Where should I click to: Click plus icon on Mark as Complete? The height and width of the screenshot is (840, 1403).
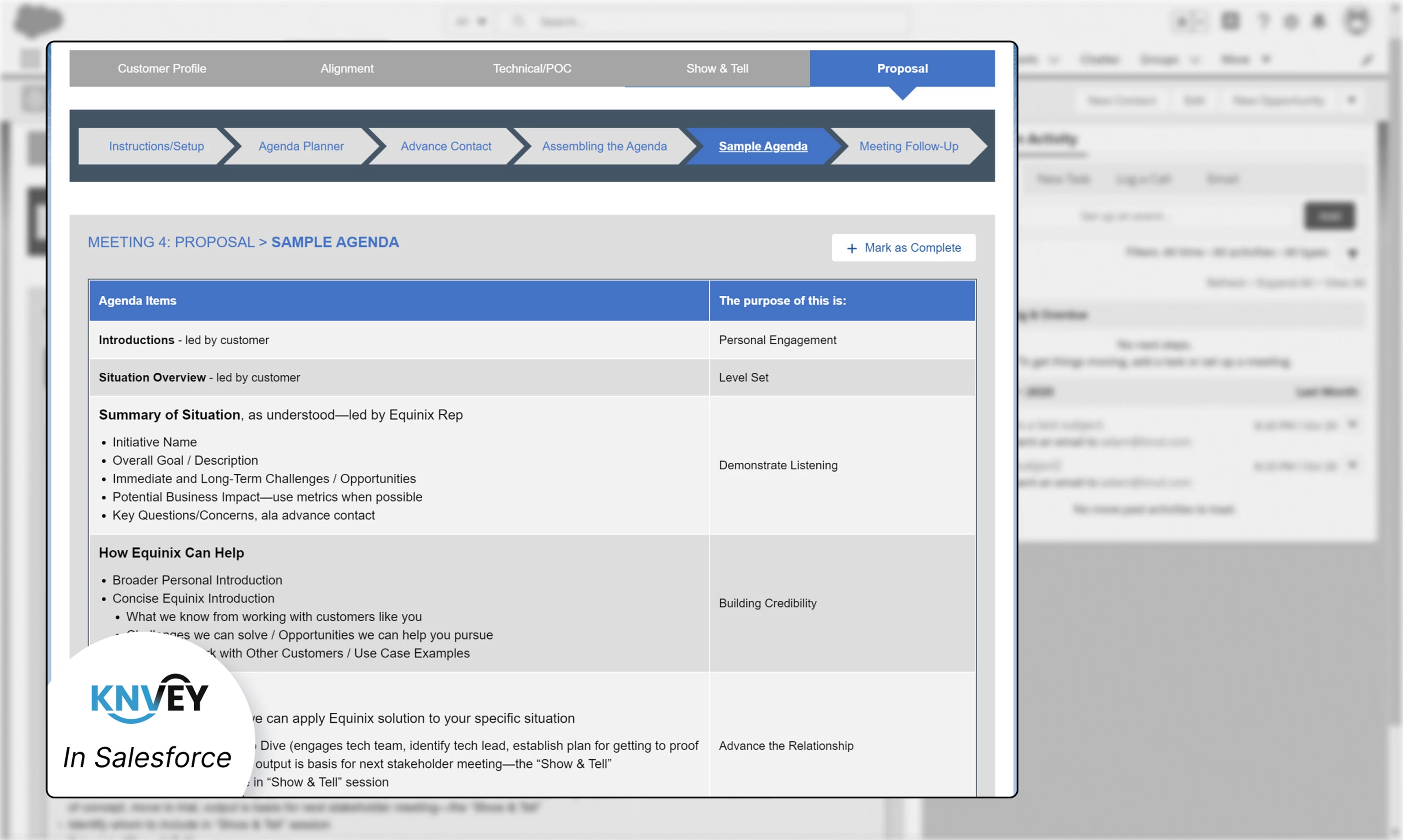pyautogui.click(x=851, y=248)
